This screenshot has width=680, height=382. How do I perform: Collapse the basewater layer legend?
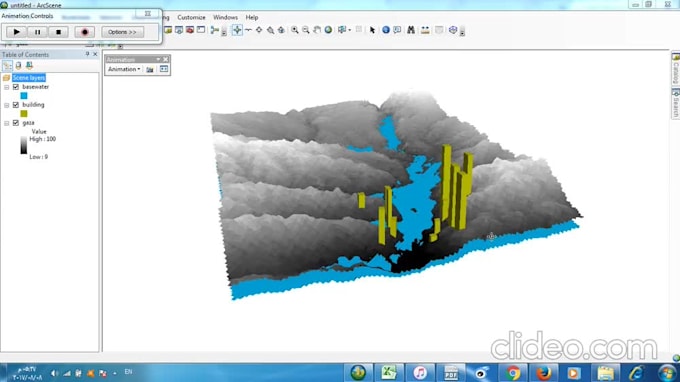(7, 87)
